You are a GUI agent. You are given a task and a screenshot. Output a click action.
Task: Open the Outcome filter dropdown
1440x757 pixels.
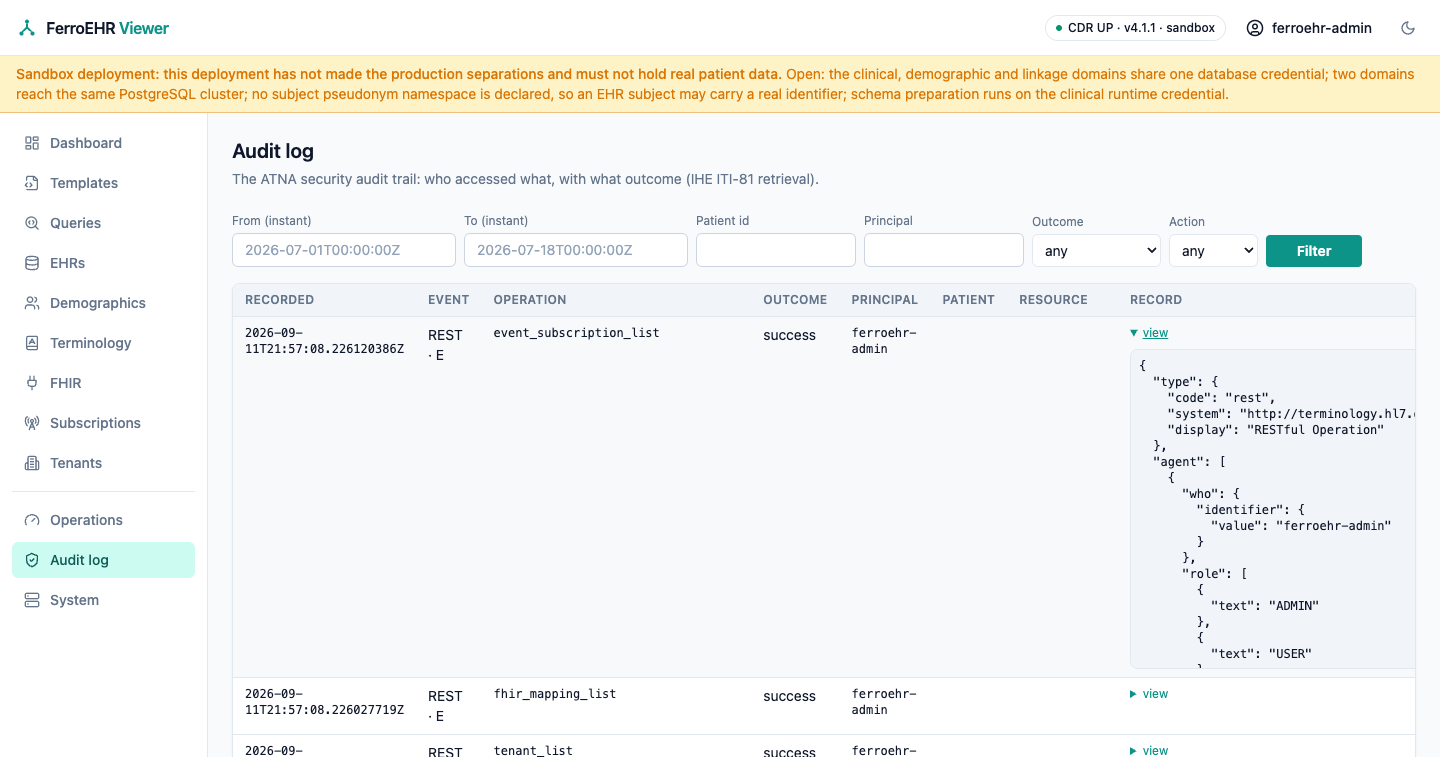click(1096, 251)
